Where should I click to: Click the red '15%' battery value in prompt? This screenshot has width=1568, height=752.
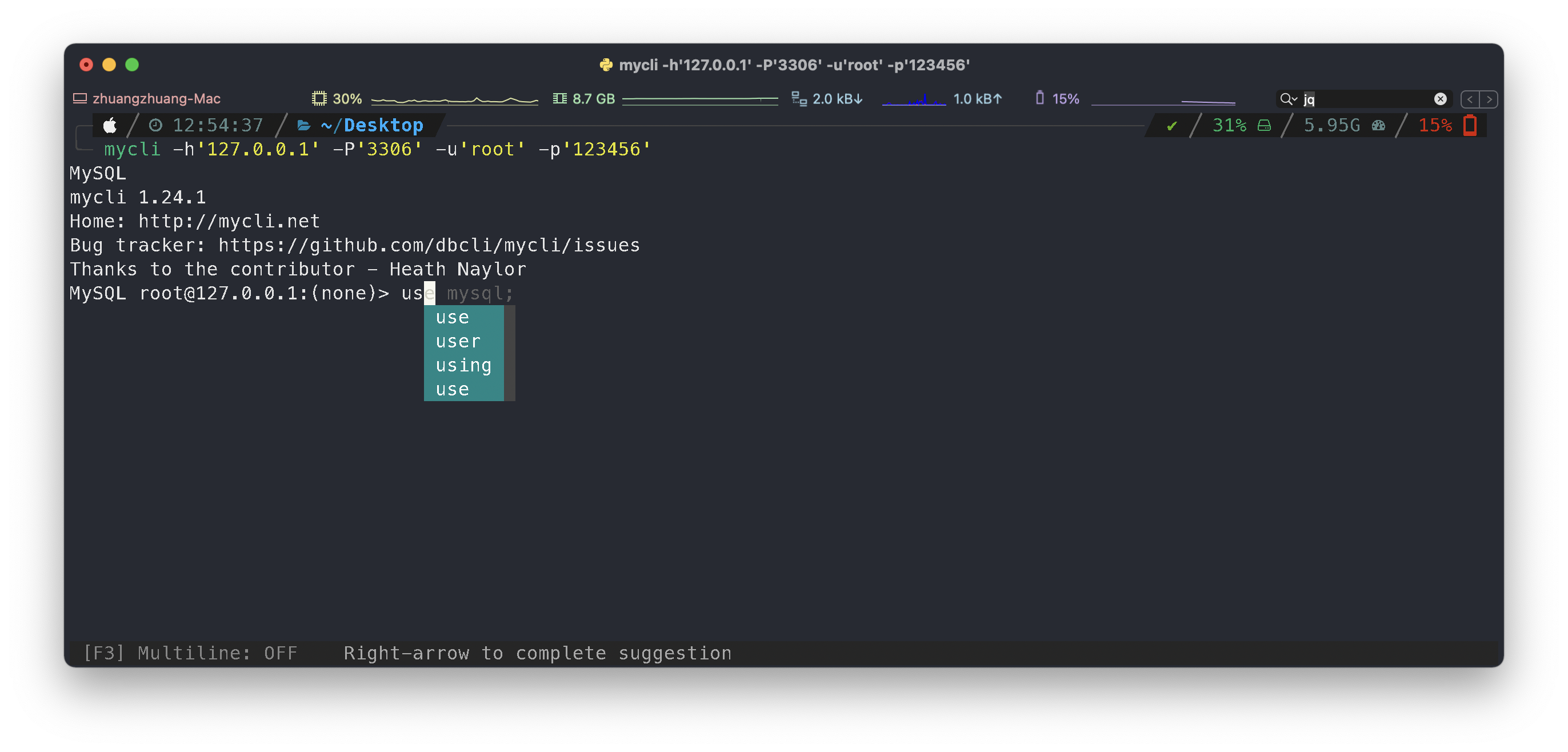(1435, 126)
